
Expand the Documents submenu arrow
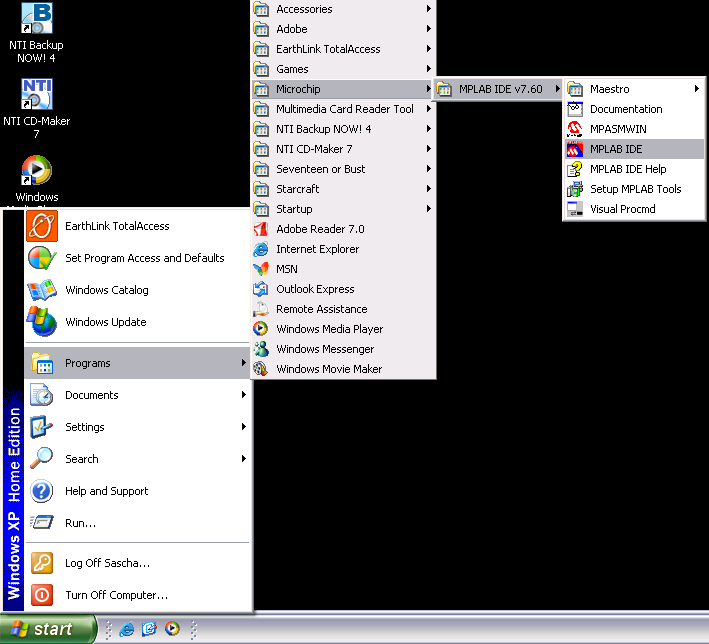(243, 395)
